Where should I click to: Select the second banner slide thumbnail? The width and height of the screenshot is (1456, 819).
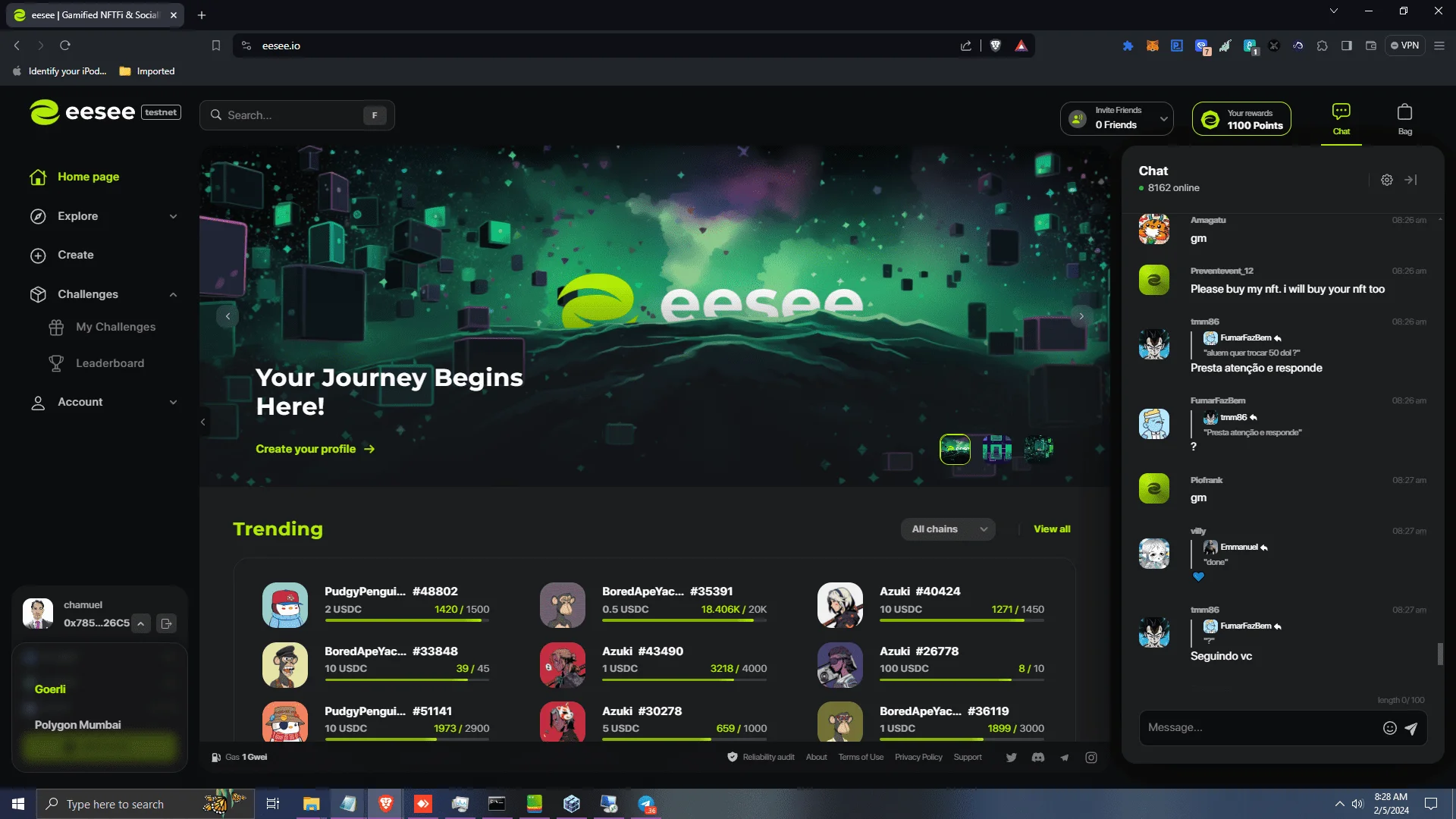click(996, 449)
